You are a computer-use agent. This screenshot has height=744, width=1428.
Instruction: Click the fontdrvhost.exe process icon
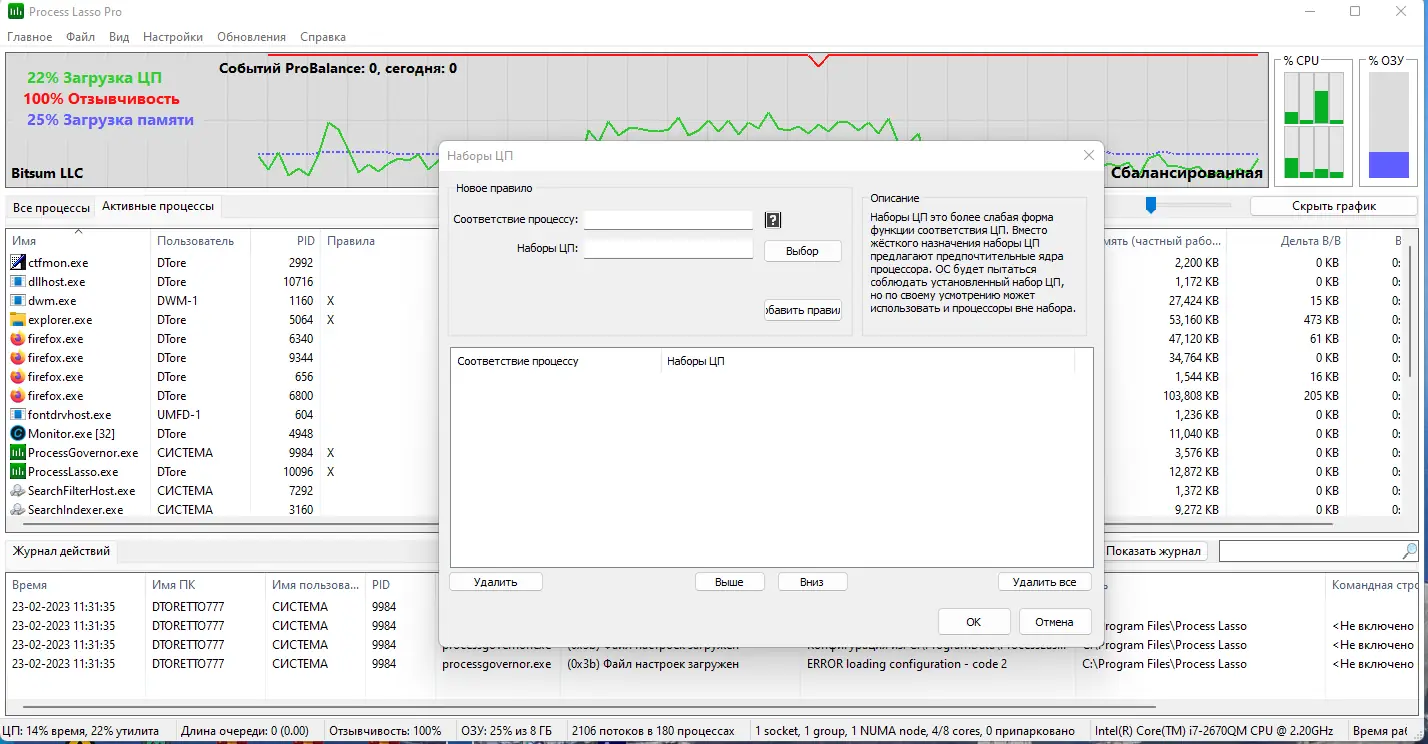coord(17,414)
